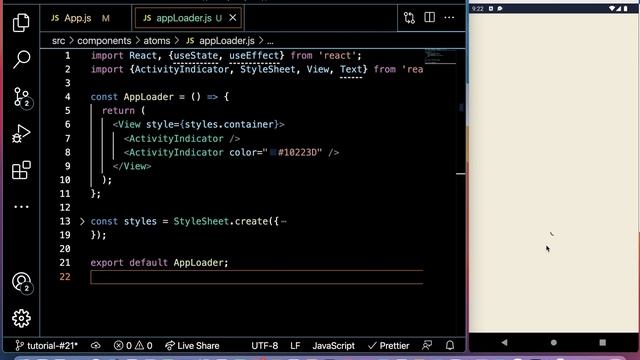
Task: Open the Search view in activity bar
Action: click(x=21, y=59)
